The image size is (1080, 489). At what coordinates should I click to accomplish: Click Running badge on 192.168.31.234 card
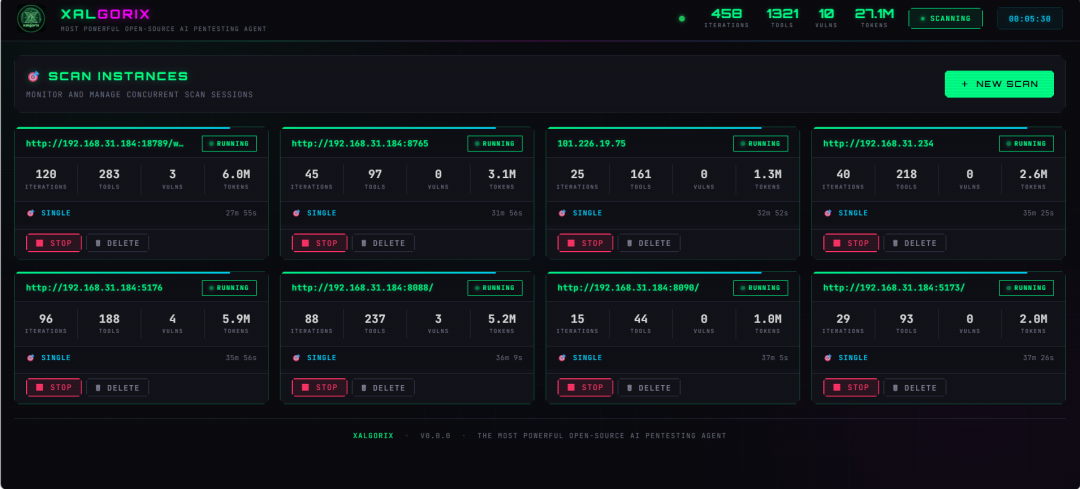coord(1027,144)
